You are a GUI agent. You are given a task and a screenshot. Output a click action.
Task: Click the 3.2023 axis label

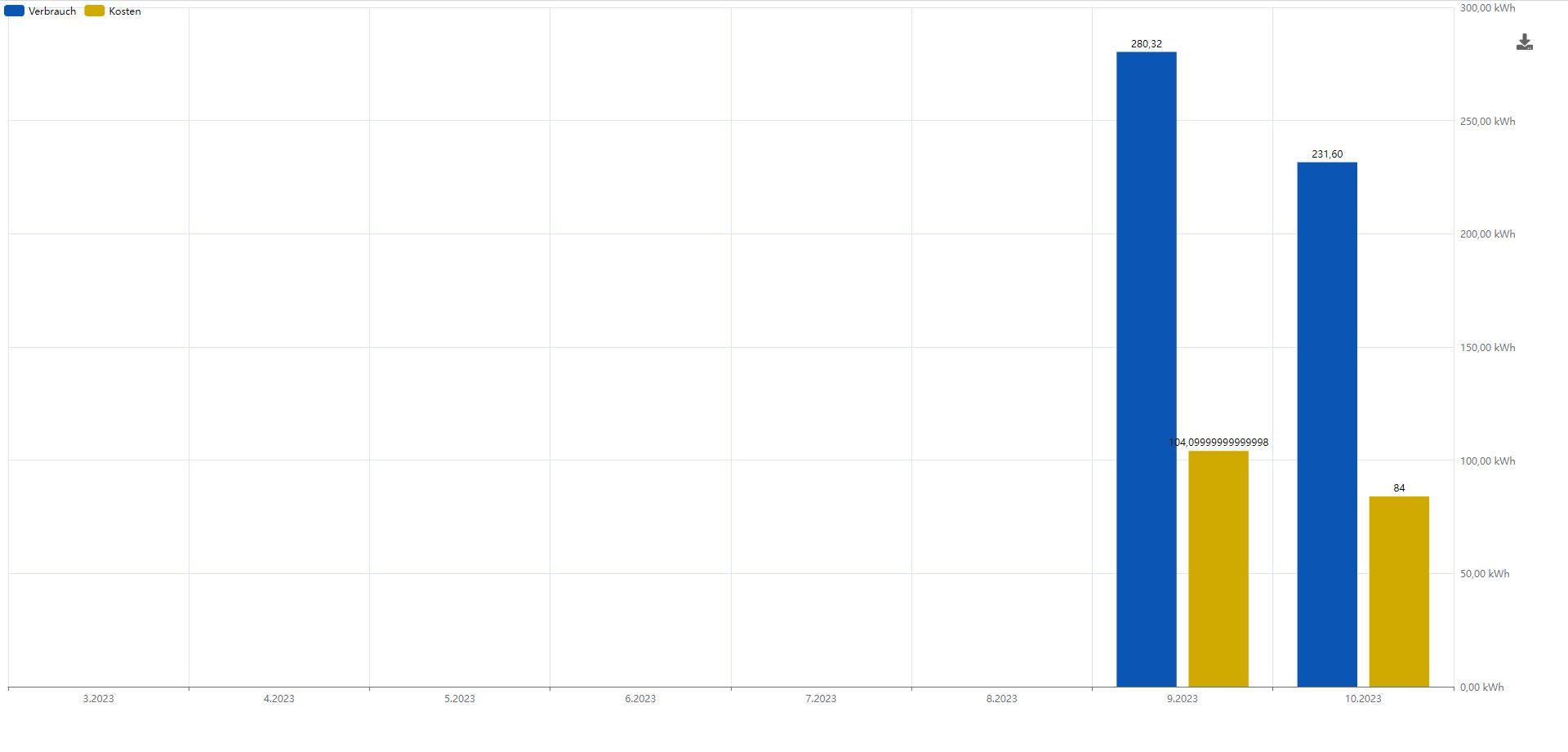98,699
